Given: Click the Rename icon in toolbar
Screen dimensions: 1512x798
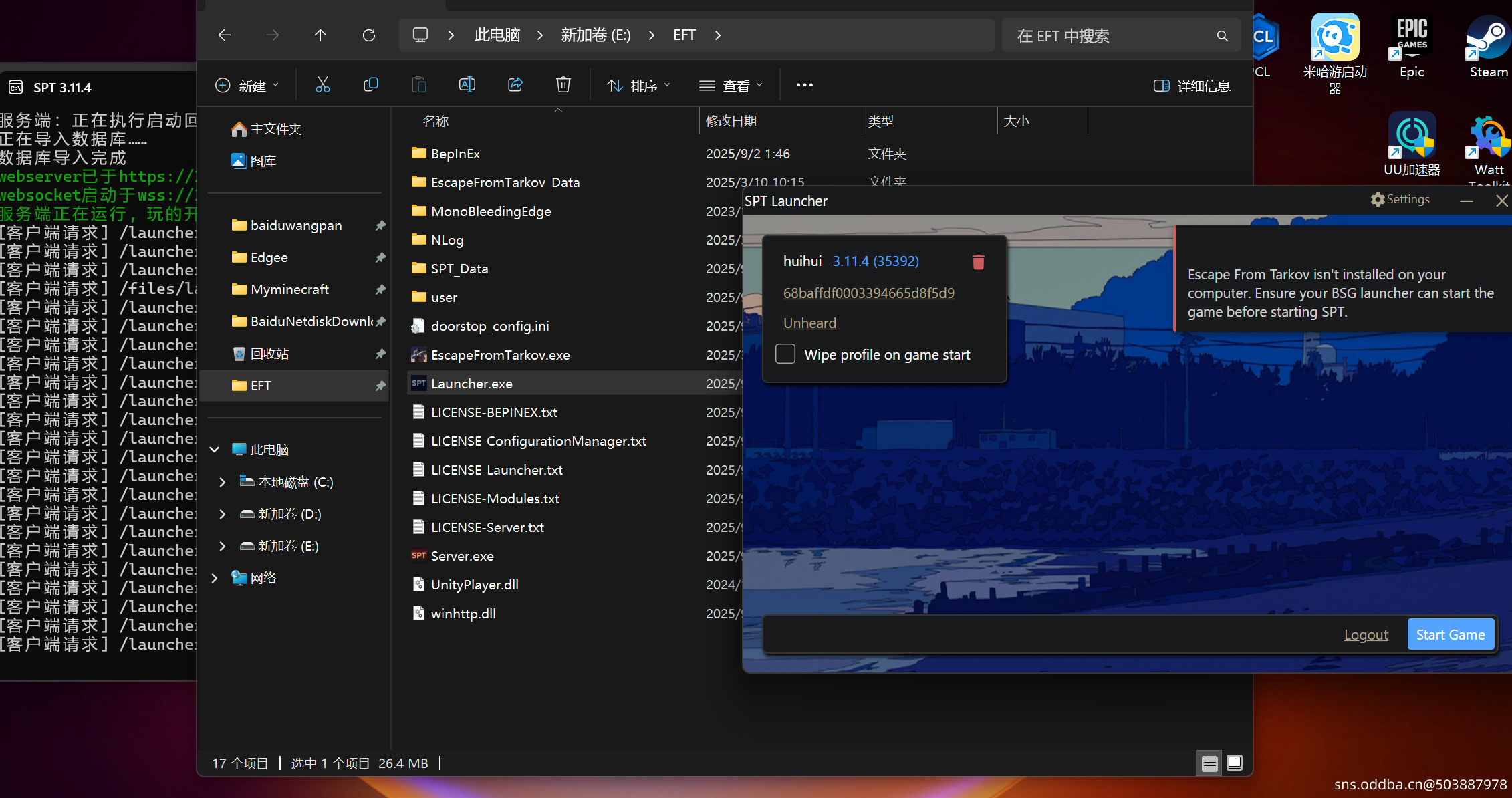Looking at the screenshot, I should (467, 85).
